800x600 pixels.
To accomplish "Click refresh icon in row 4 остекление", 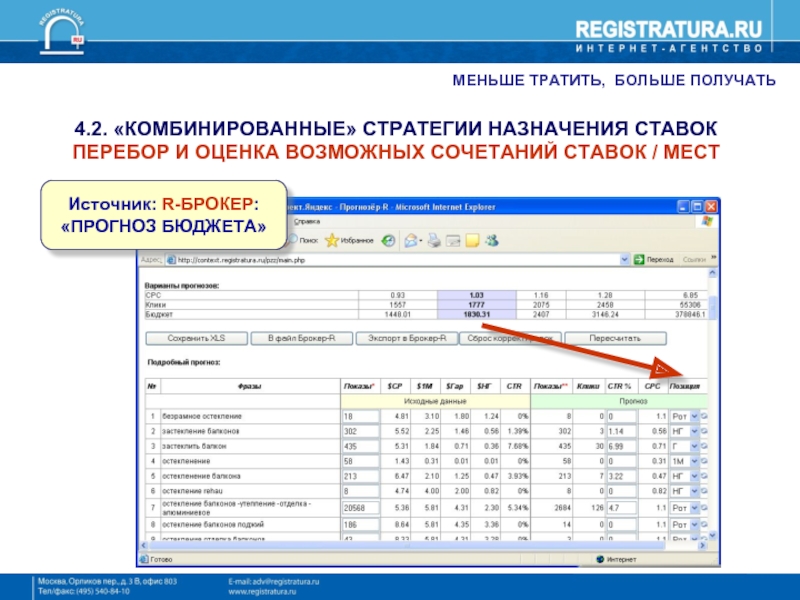I will 704,461.
